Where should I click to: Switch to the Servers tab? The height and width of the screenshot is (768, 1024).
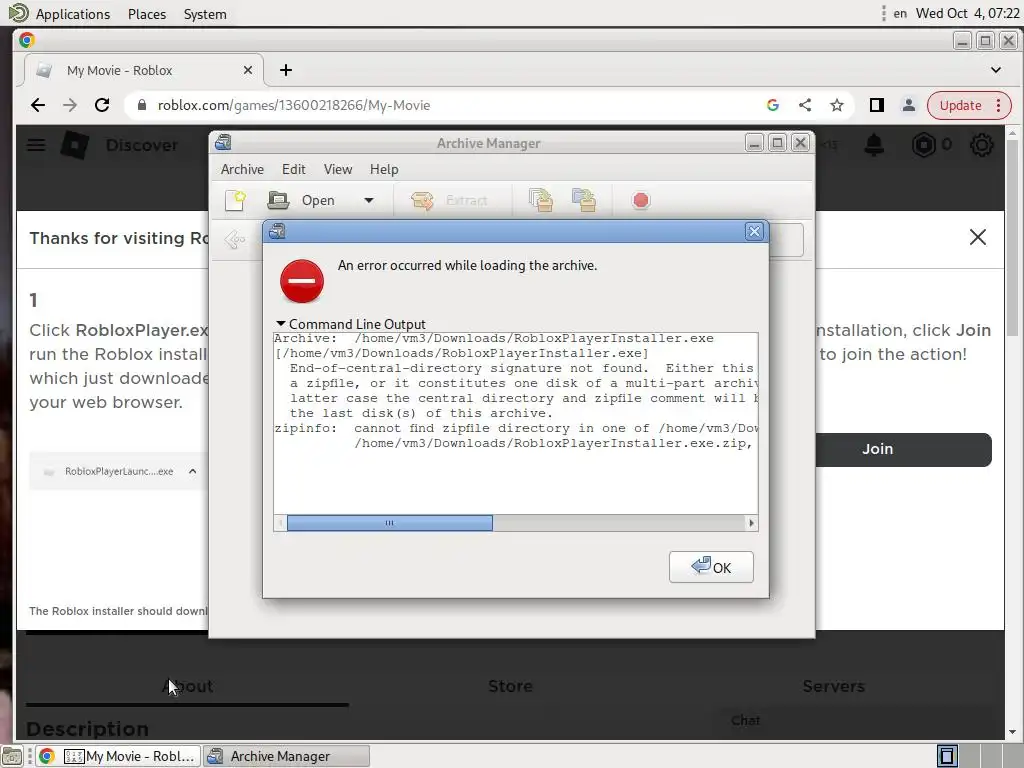(x=833, y=686)
